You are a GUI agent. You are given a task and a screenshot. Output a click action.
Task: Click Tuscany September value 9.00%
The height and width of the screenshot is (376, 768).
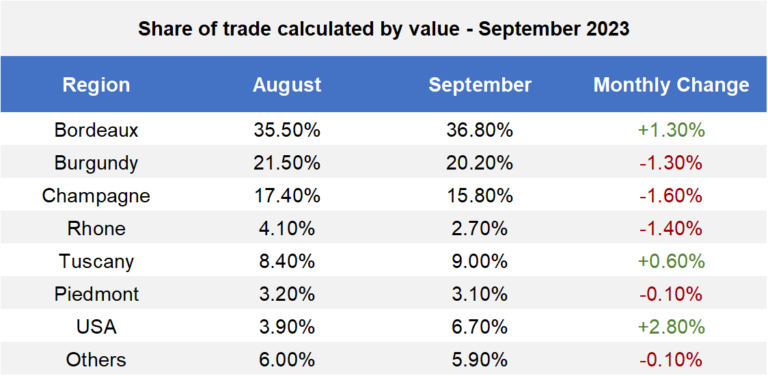tap(480, 261)
